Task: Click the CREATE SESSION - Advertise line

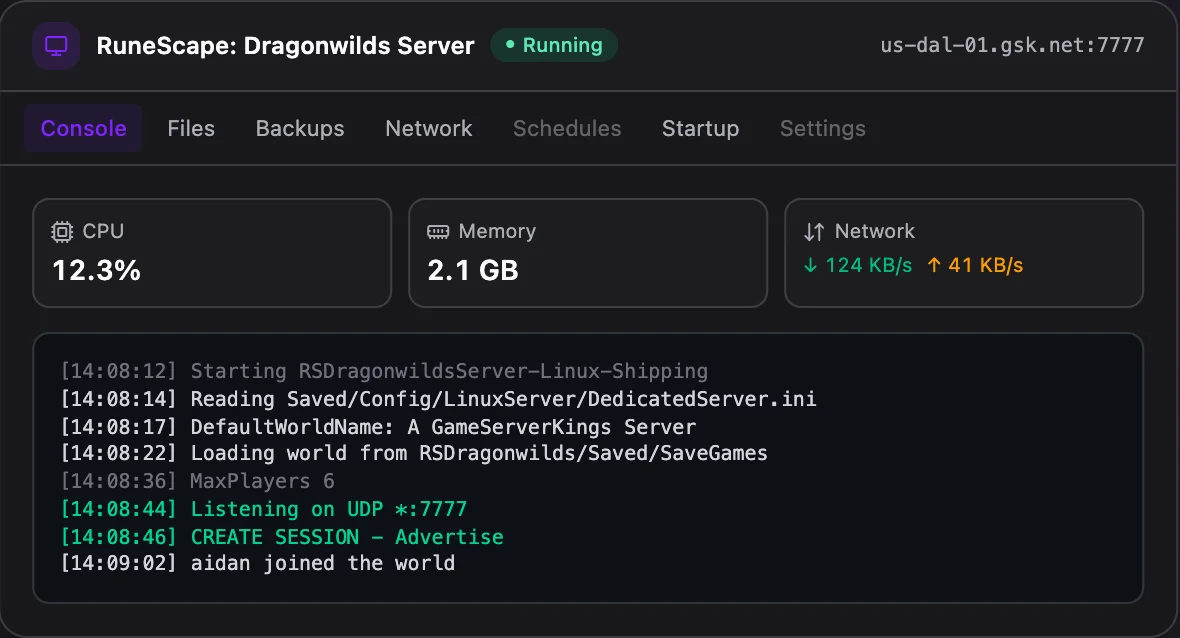Action: (x=282, y=536)
